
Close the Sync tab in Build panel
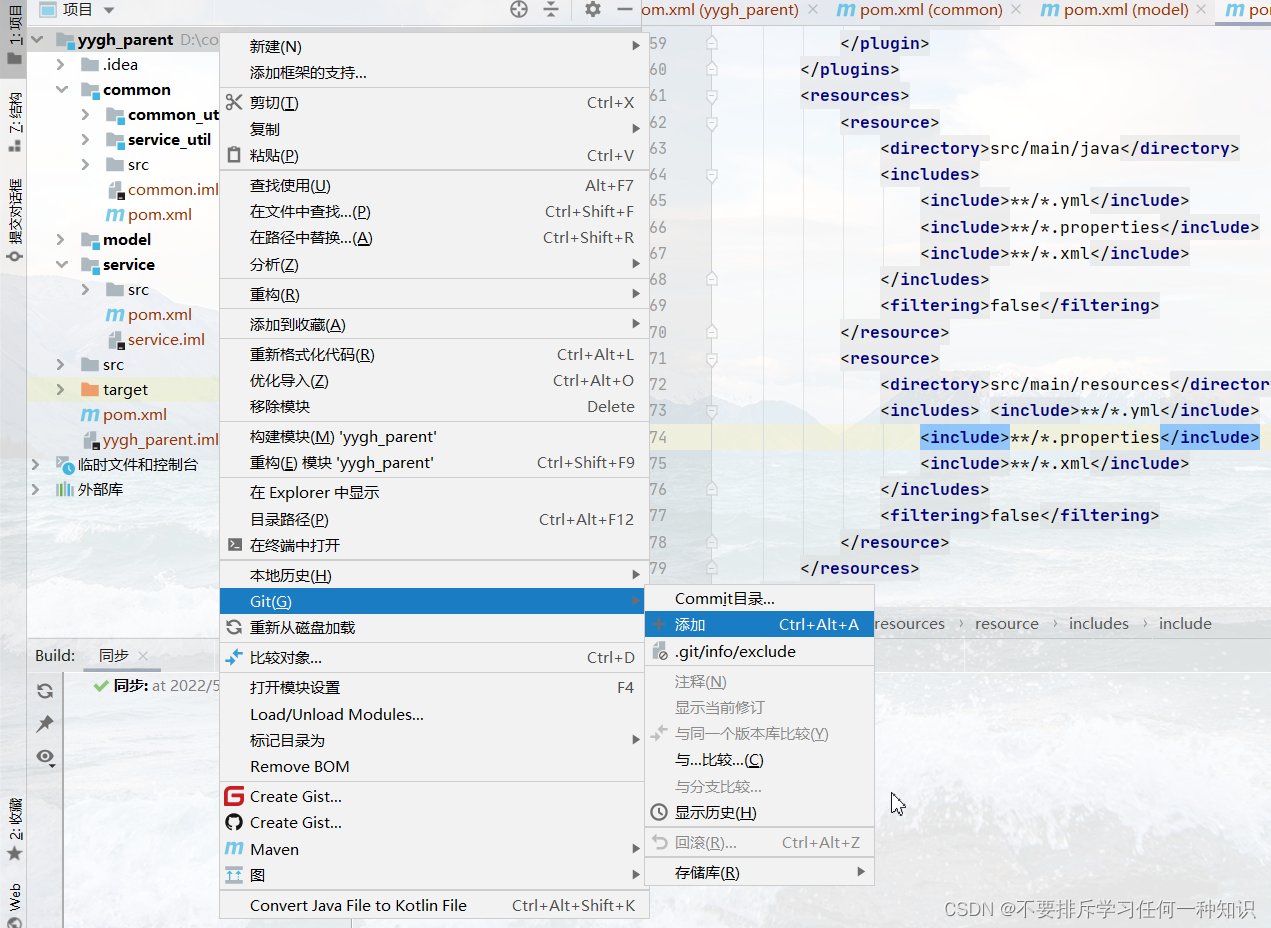pyautogui.click(x=143, y=656)
